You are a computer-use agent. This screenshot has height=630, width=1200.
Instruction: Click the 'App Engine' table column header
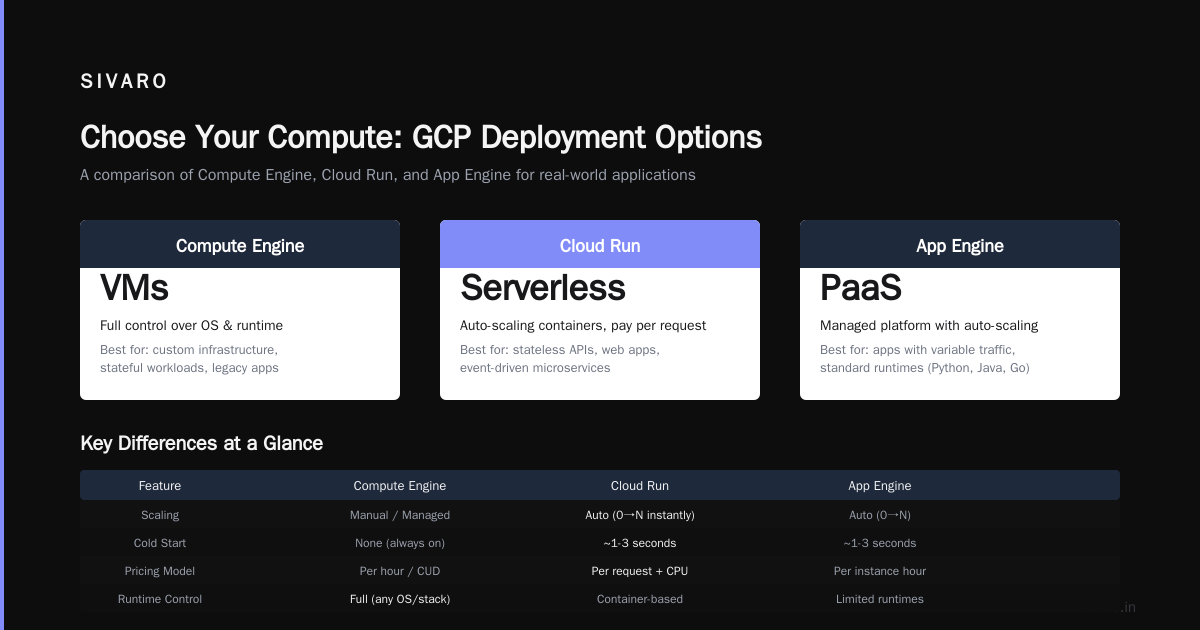(x=880, y=485)
